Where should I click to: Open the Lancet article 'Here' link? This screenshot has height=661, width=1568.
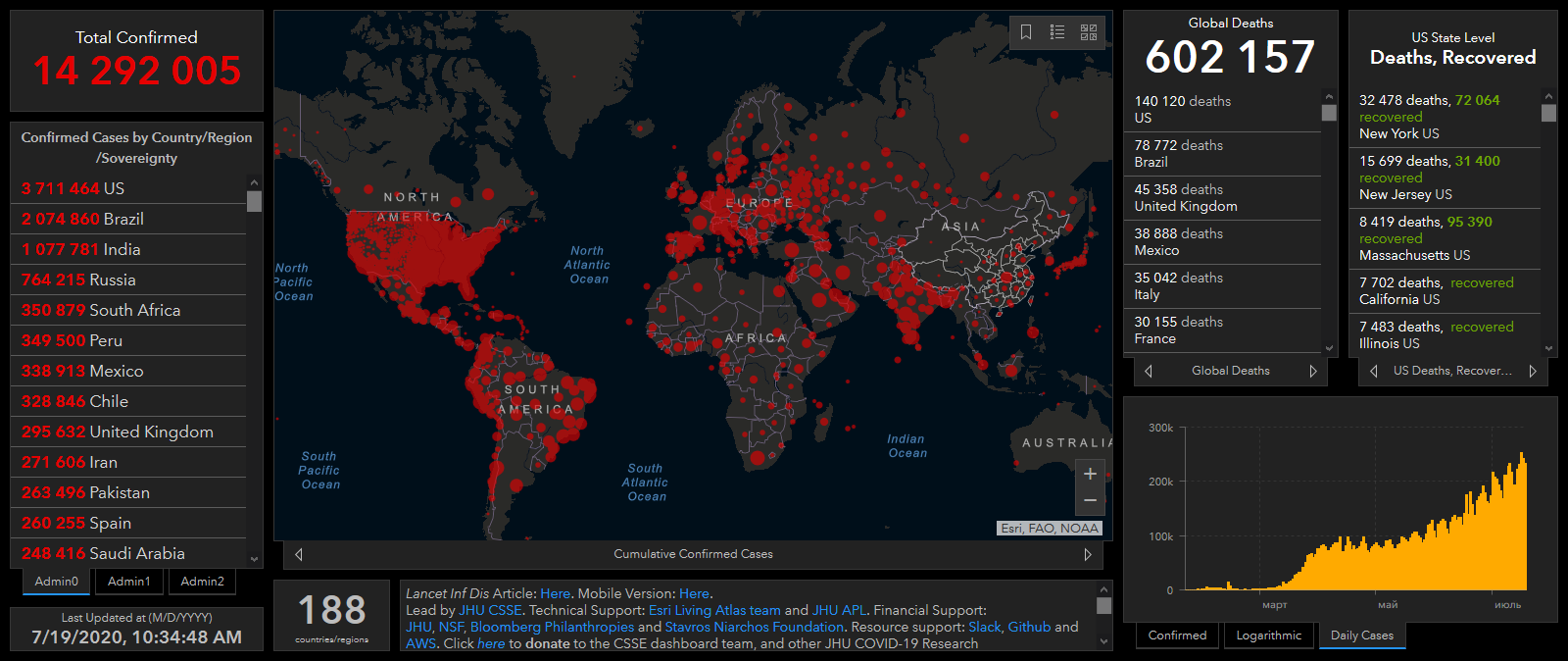point(555,593)
